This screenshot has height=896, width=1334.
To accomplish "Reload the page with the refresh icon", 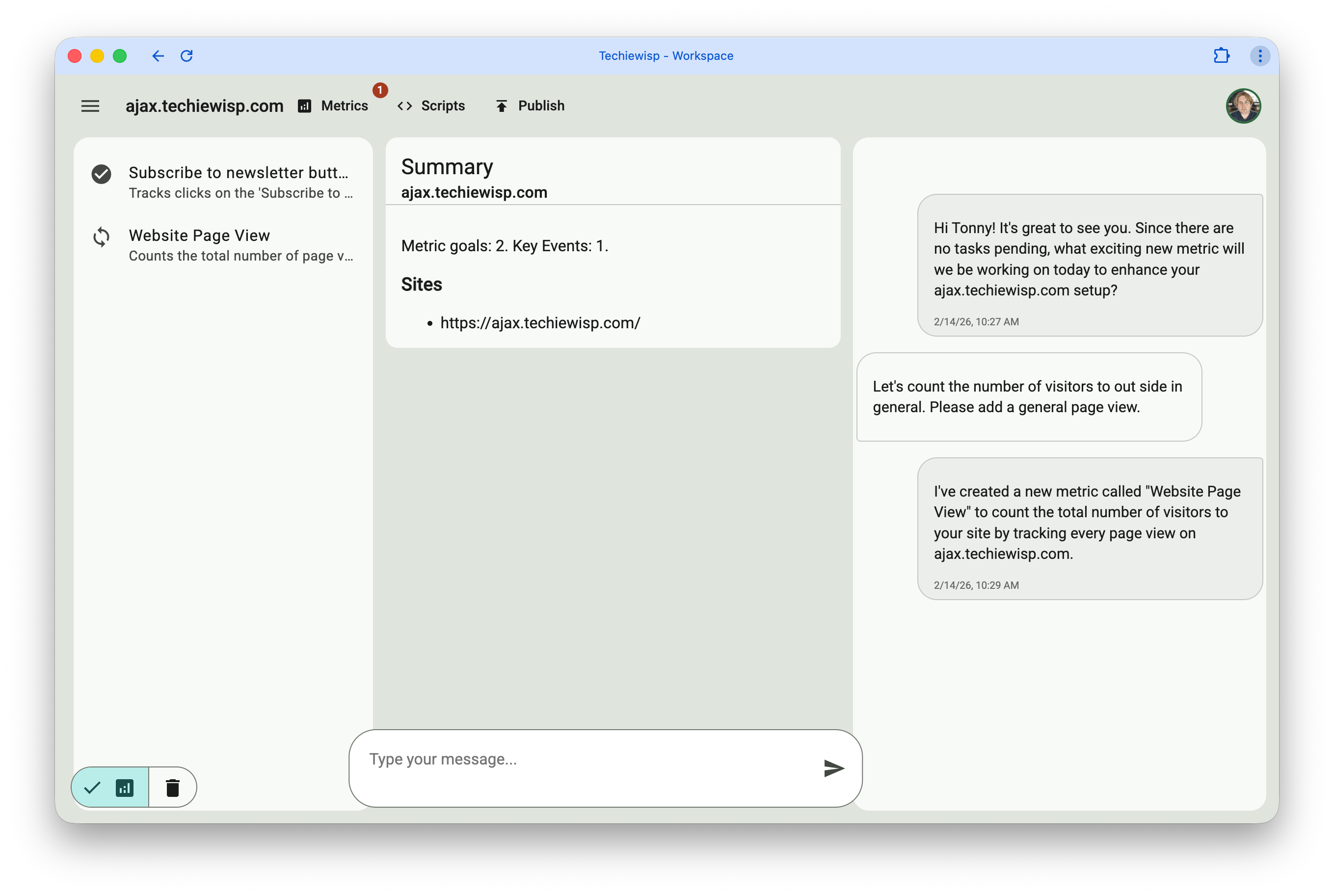I will (x=187, y=55).
